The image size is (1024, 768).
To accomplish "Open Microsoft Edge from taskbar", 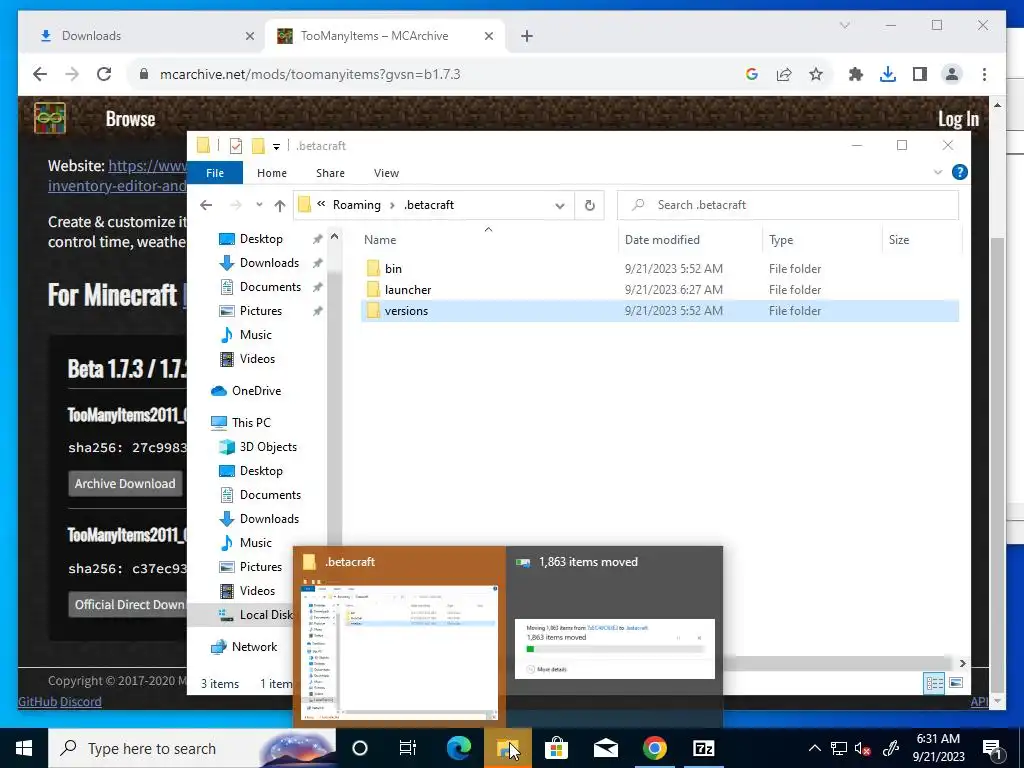I will (458, 748).
